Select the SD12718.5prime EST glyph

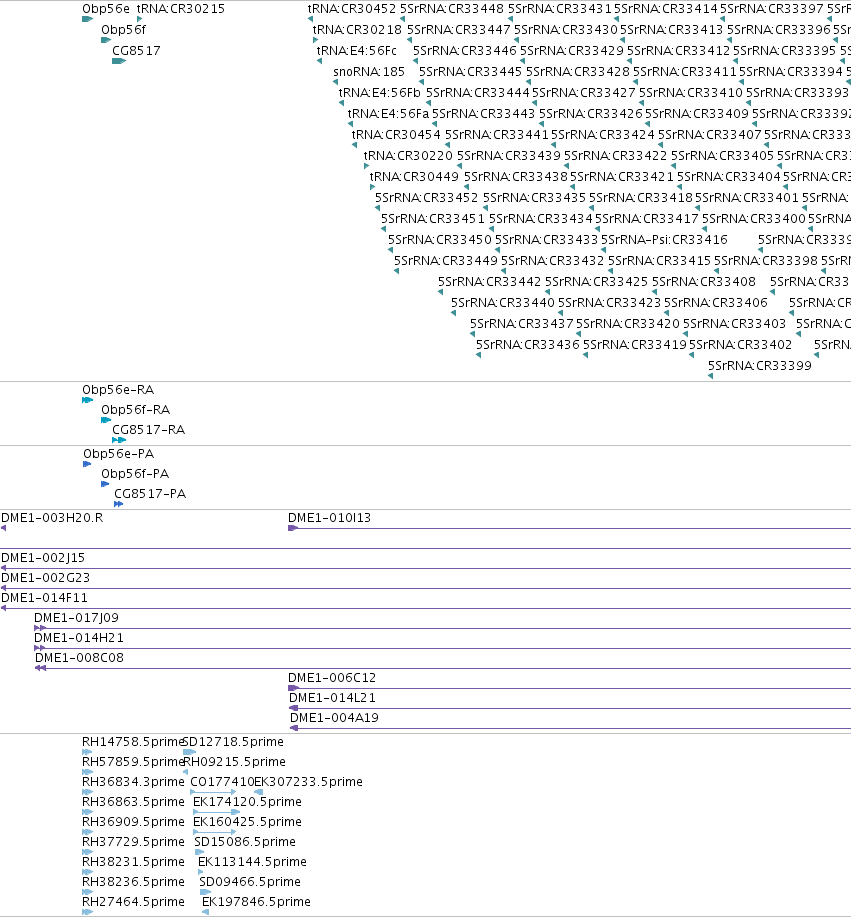(190, 752)
